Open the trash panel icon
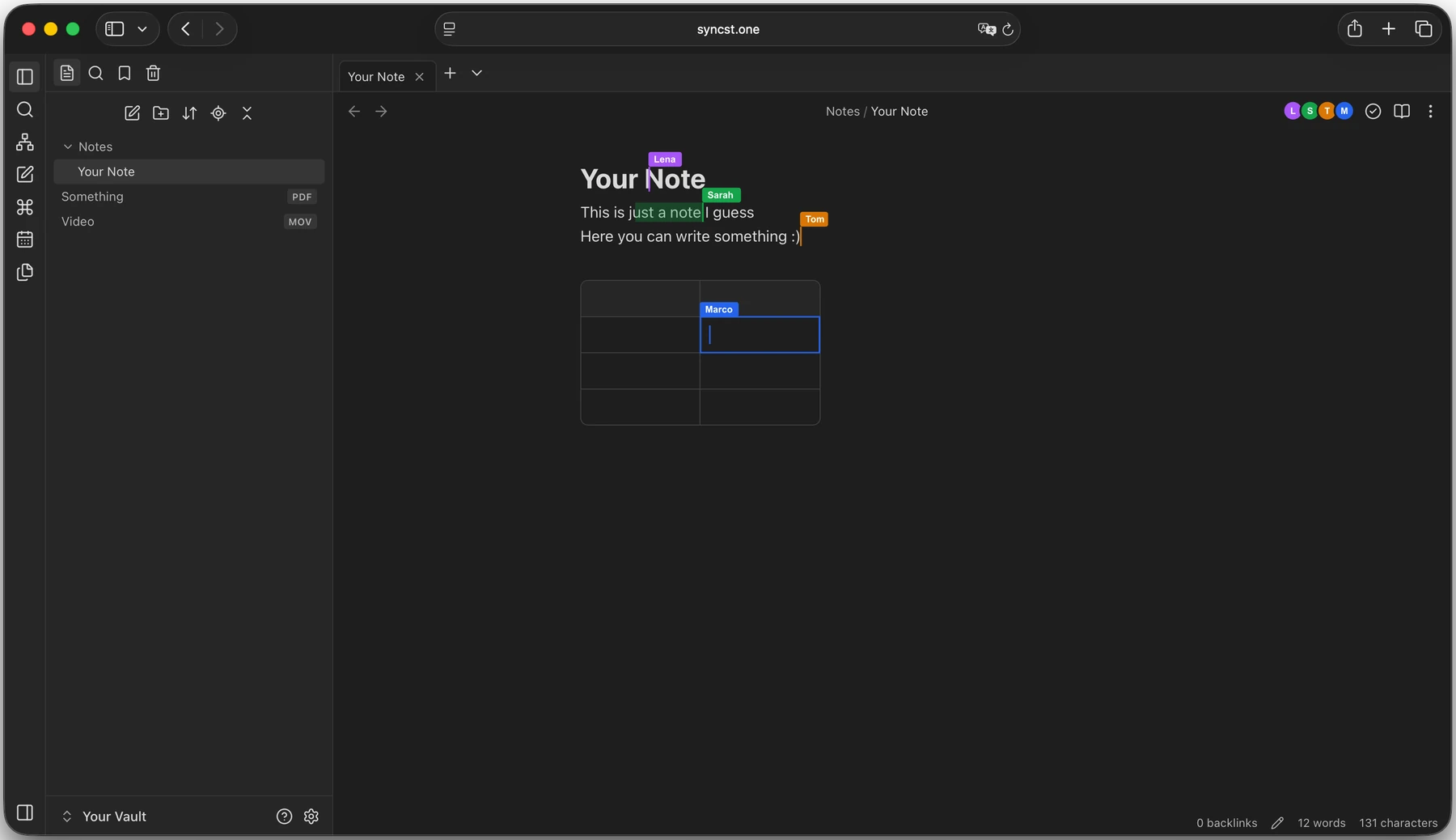Viewport: 1456px width, 840px height. 153,74
